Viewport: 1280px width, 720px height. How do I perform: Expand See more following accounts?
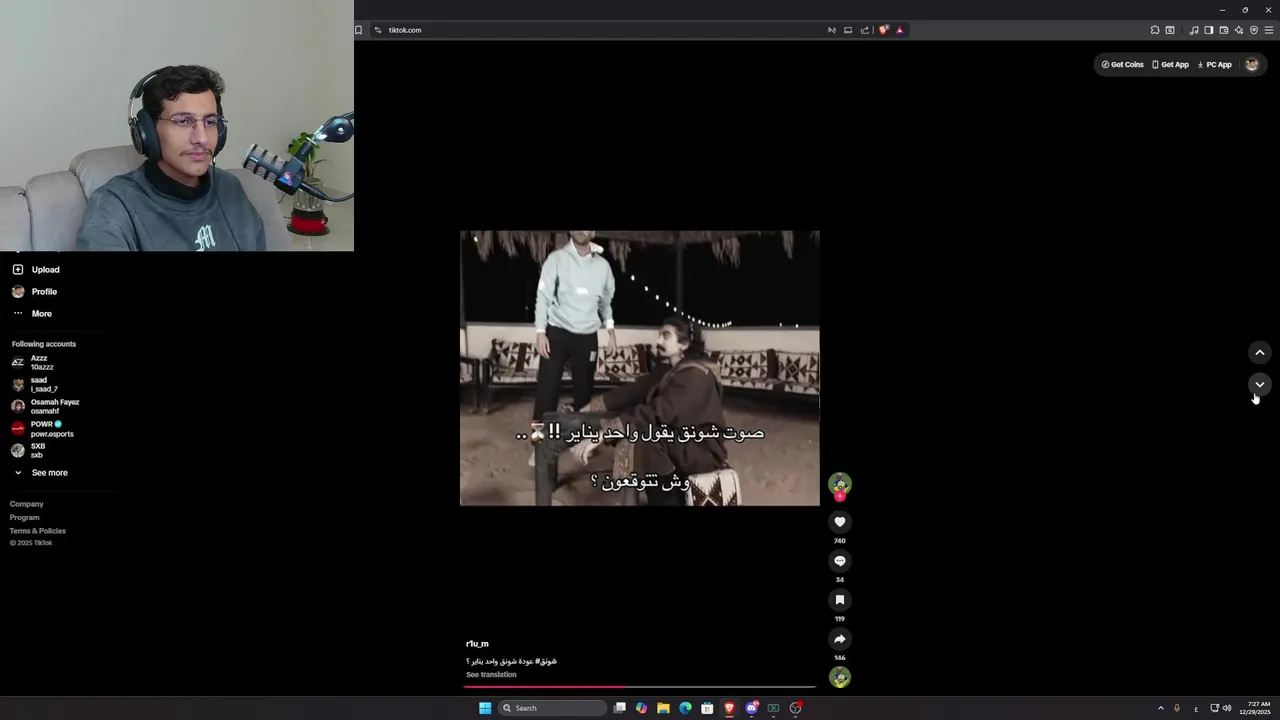tap(40, 473)
